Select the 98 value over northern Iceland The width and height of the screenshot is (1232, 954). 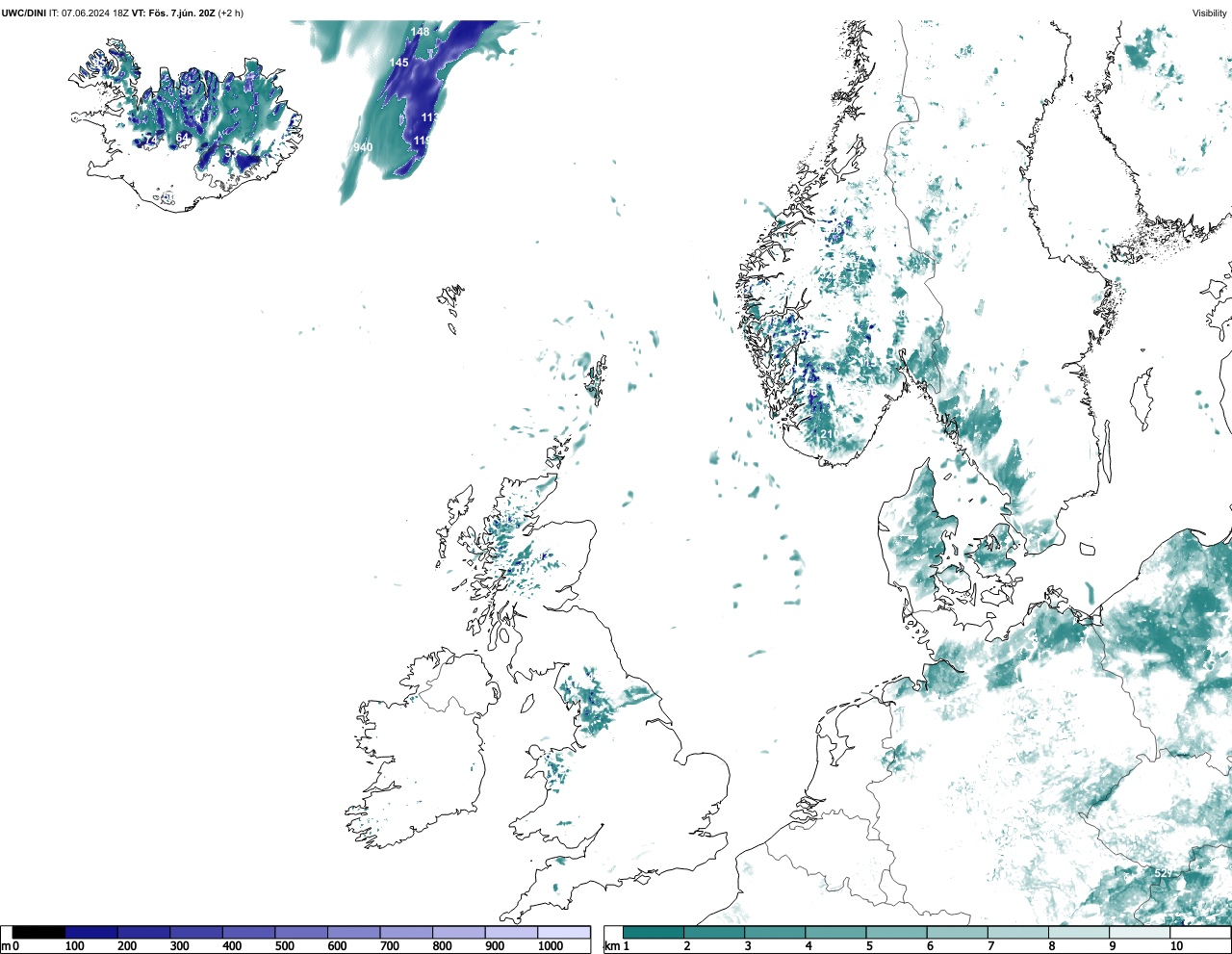point(187,90)
